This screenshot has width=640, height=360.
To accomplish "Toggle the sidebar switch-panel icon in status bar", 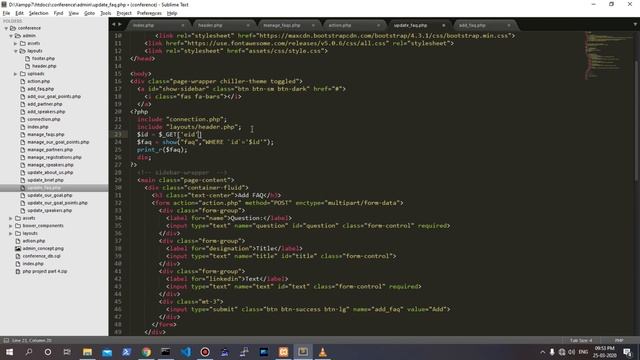I will 6,340.
